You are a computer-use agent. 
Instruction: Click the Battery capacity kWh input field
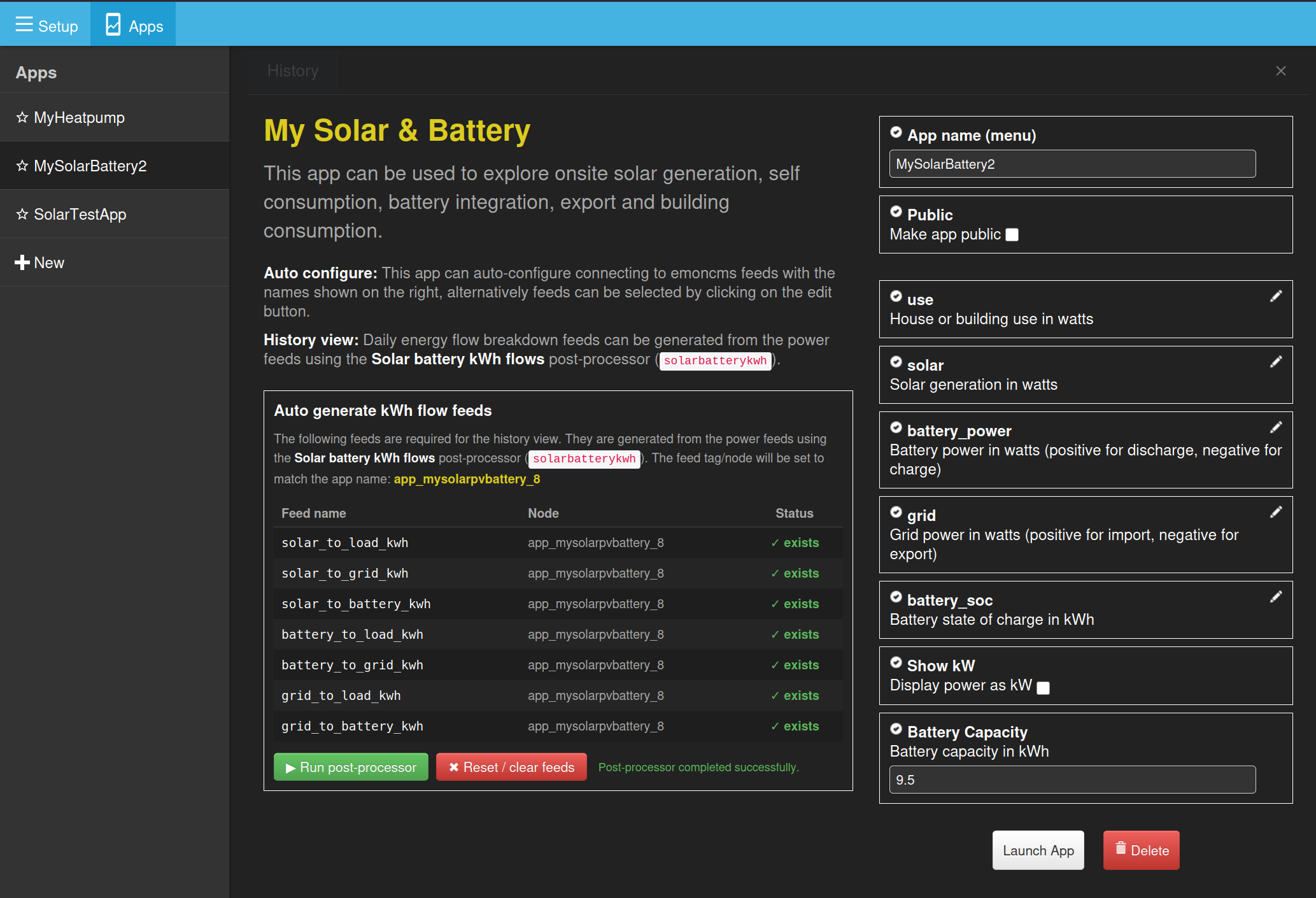click(x=1072, y=780)
